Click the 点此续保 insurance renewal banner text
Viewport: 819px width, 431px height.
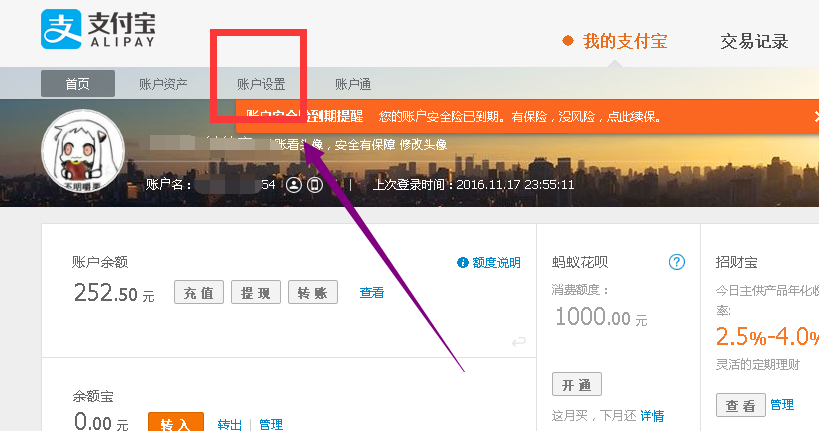point(633,117)
